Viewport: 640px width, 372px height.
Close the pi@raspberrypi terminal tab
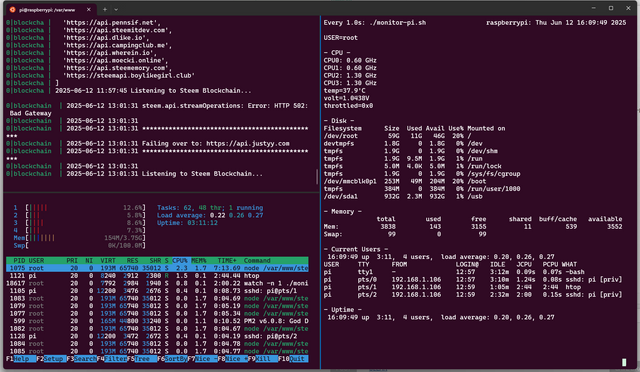click(89, 9)
